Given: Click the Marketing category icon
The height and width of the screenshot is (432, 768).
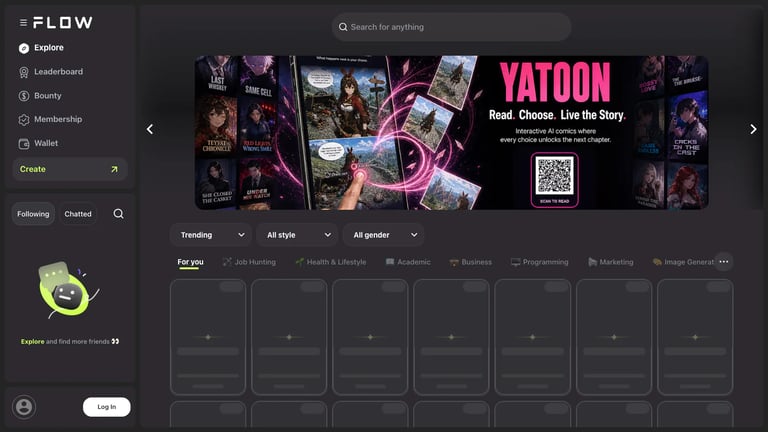Looking at the screenshot, I should [x=592, y=262].
